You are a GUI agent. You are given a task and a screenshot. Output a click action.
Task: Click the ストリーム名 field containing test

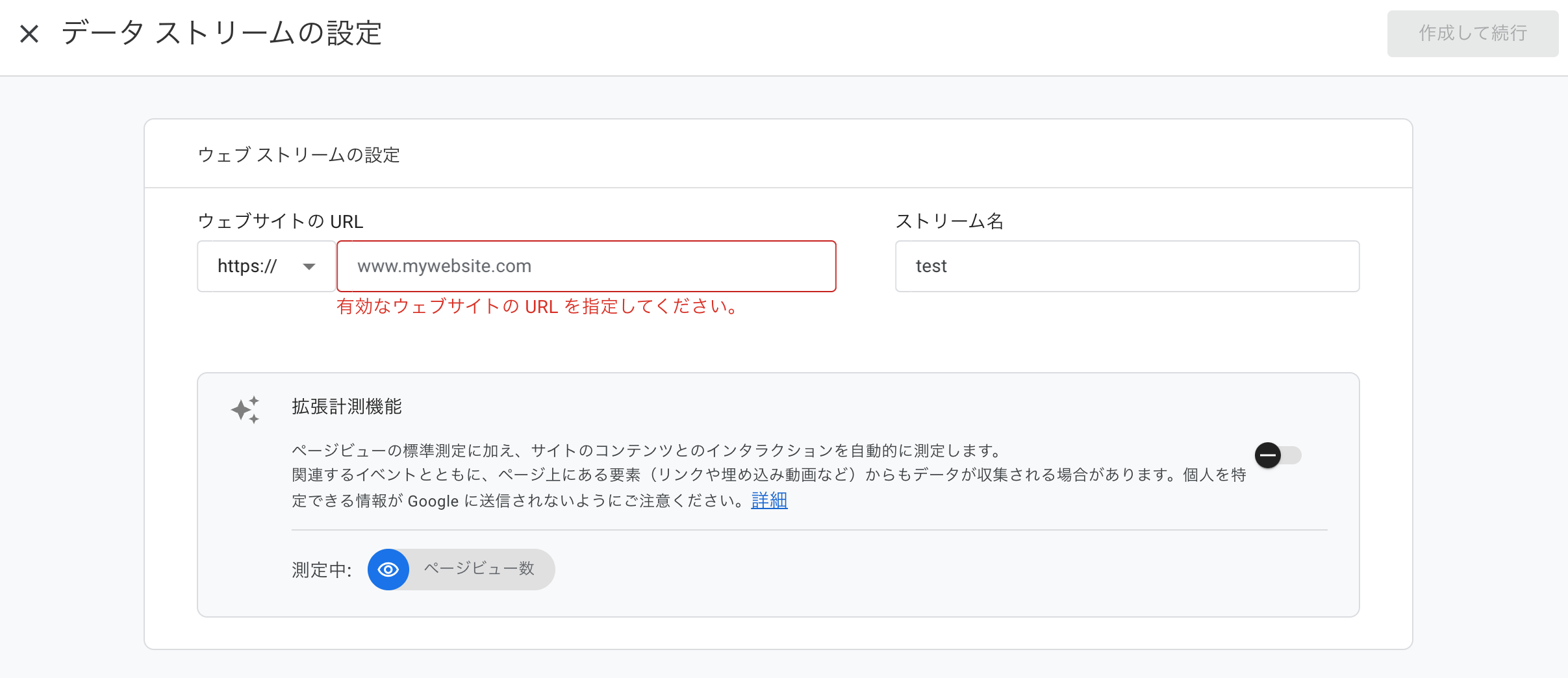[x=1127, y=266]
